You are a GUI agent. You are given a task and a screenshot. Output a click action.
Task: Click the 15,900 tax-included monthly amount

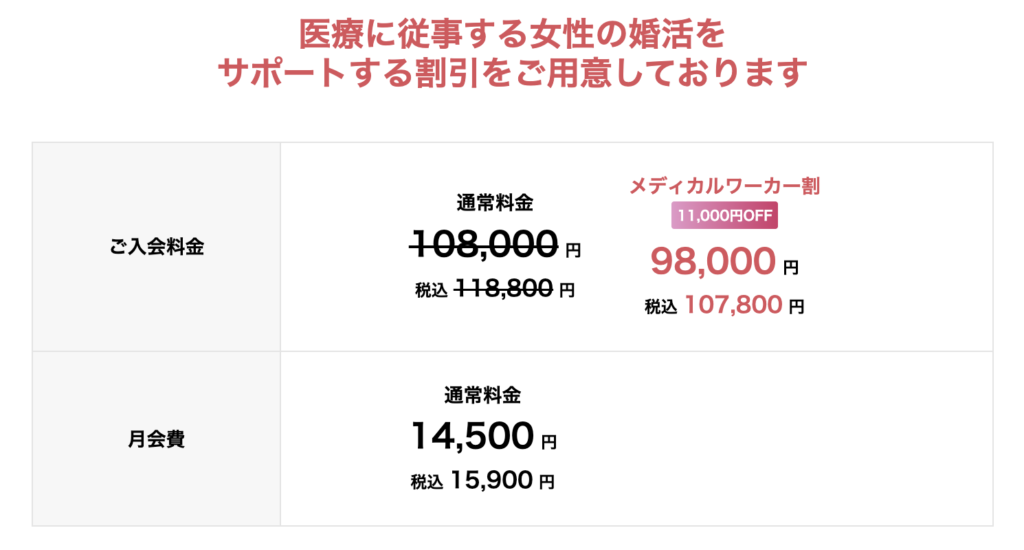491,481
